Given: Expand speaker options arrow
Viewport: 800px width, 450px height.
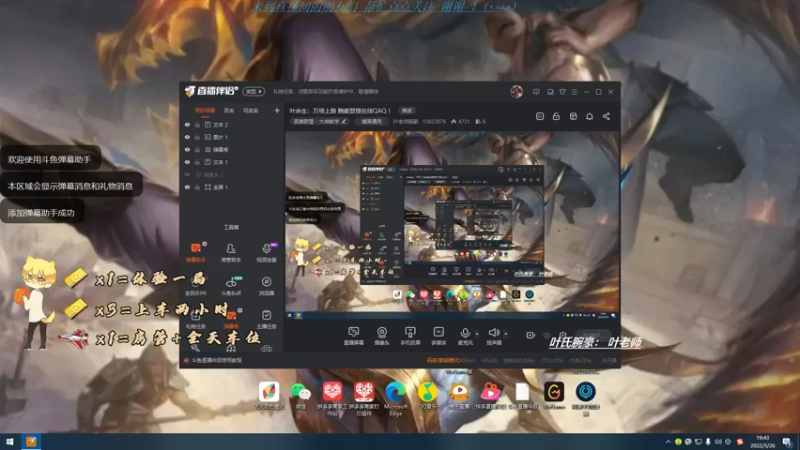Looking at the screenshot, I should pyautogui.click(x=506, y=334).
